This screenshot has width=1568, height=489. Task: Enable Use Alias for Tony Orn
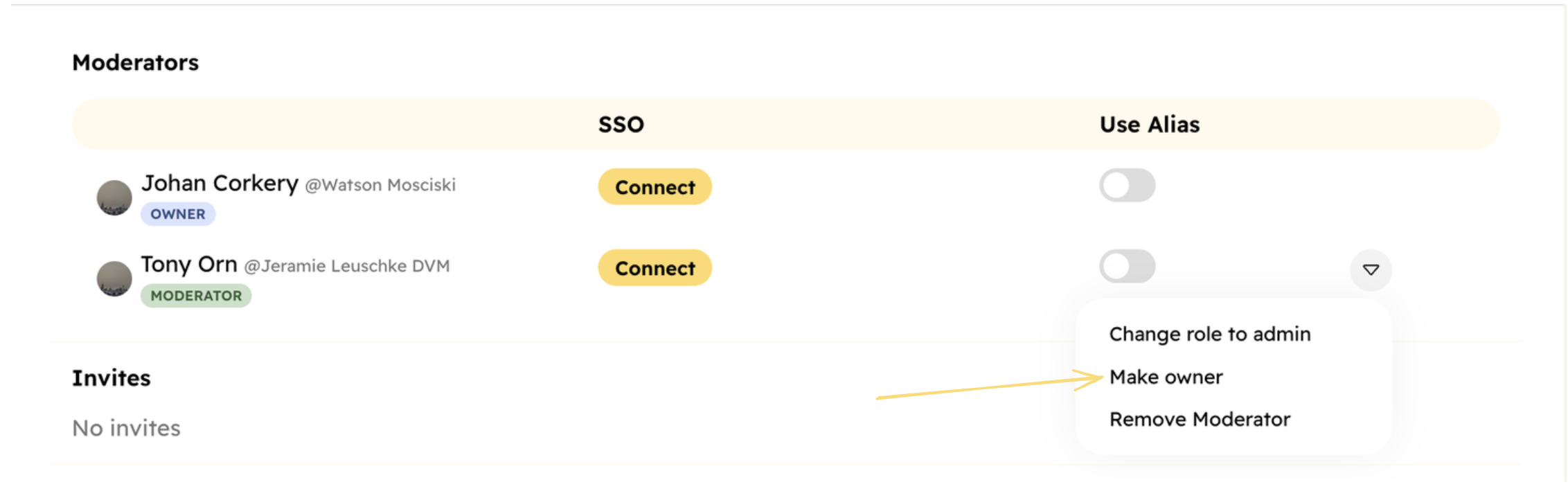click(x=1127, y=267)
